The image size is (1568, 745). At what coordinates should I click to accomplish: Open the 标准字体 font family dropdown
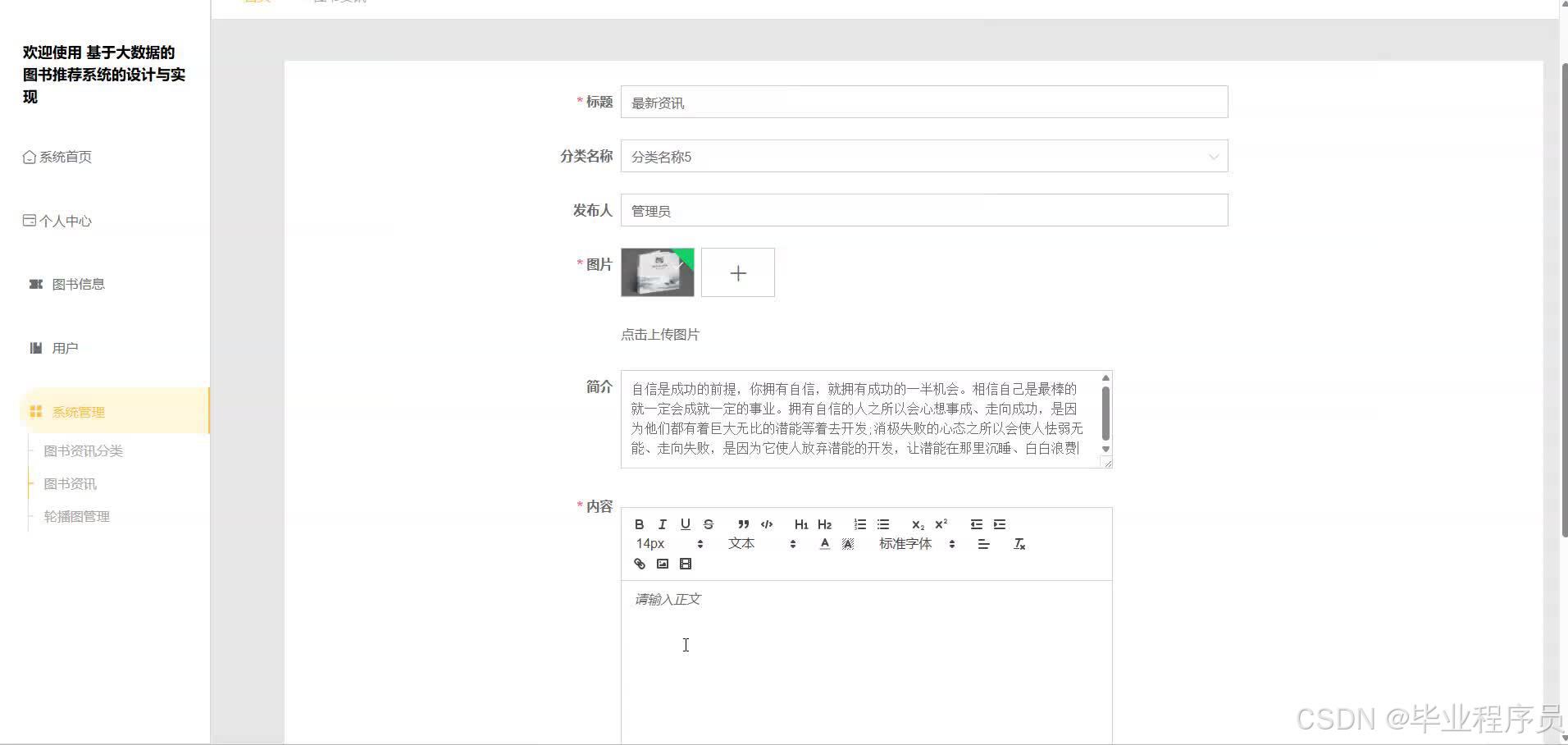[x=905, y=543]
